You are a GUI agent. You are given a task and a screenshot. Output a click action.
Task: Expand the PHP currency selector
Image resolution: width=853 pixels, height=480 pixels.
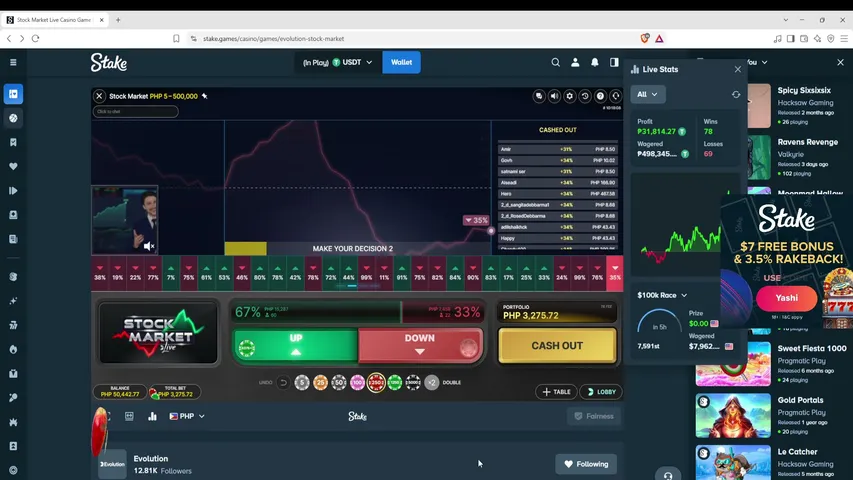click(187, 416)
